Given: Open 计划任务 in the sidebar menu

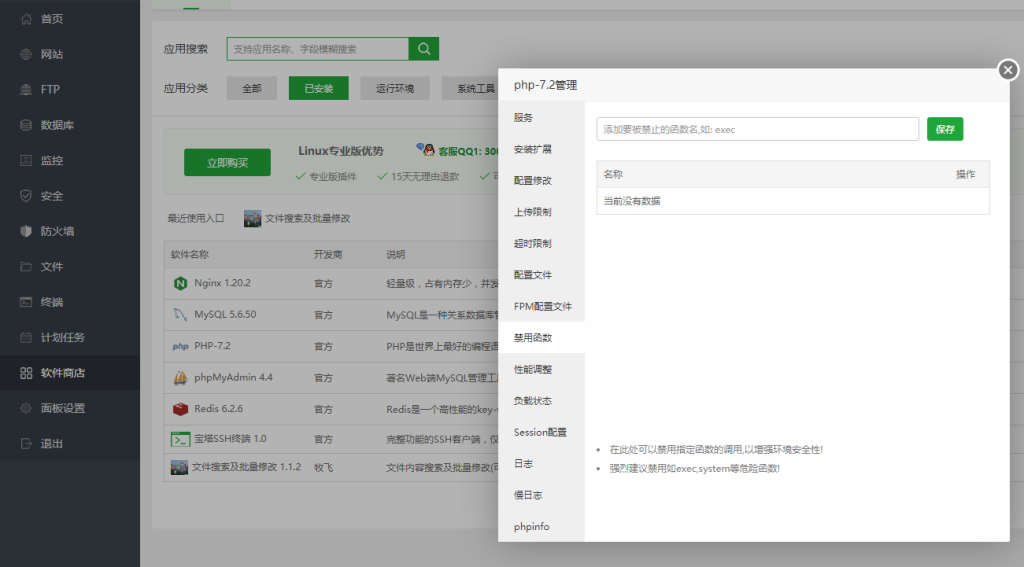Looking at the screenshot, I should [62, 337].
